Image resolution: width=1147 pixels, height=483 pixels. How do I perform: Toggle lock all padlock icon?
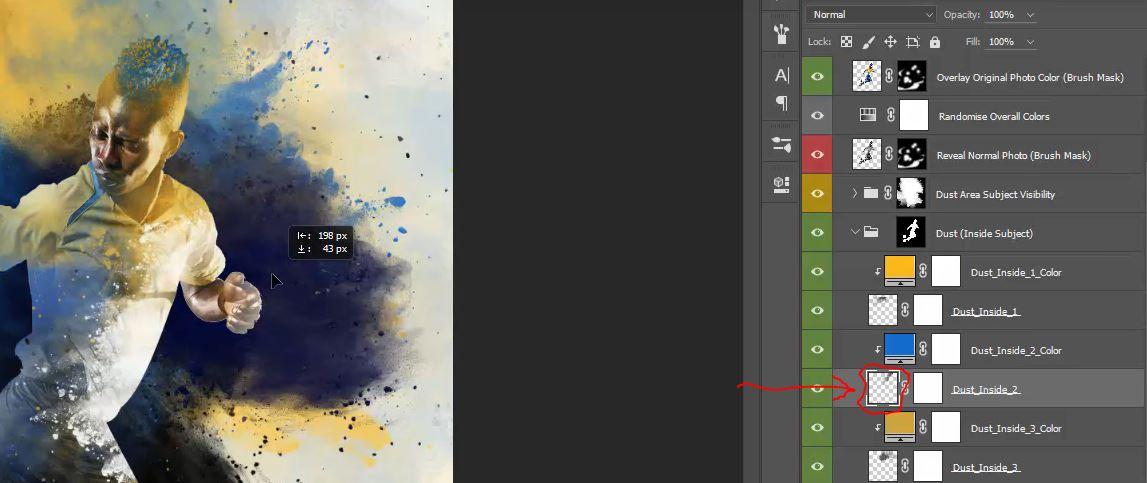935,42
